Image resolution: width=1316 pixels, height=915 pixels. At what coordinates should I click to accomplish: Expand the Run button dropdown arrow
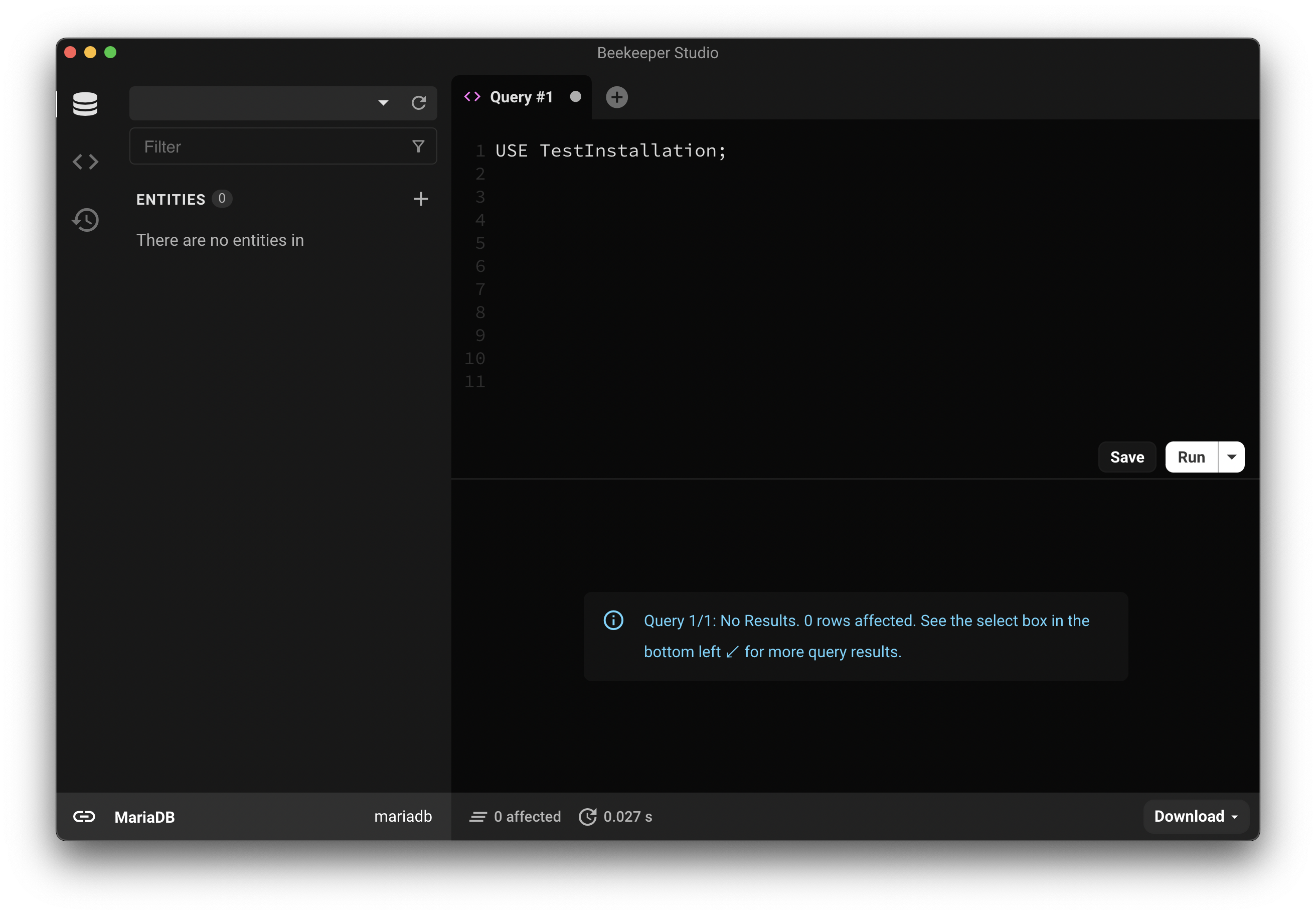click(1232, 457)
